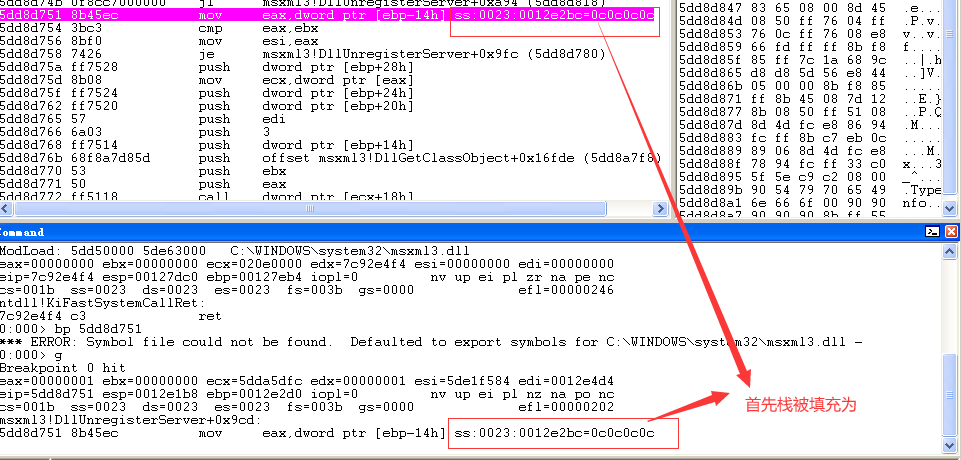The width and height of the screenshot is (961, 460).
Task: Click the disassembly pane's right scroll arrow
Action: point(660,209)
